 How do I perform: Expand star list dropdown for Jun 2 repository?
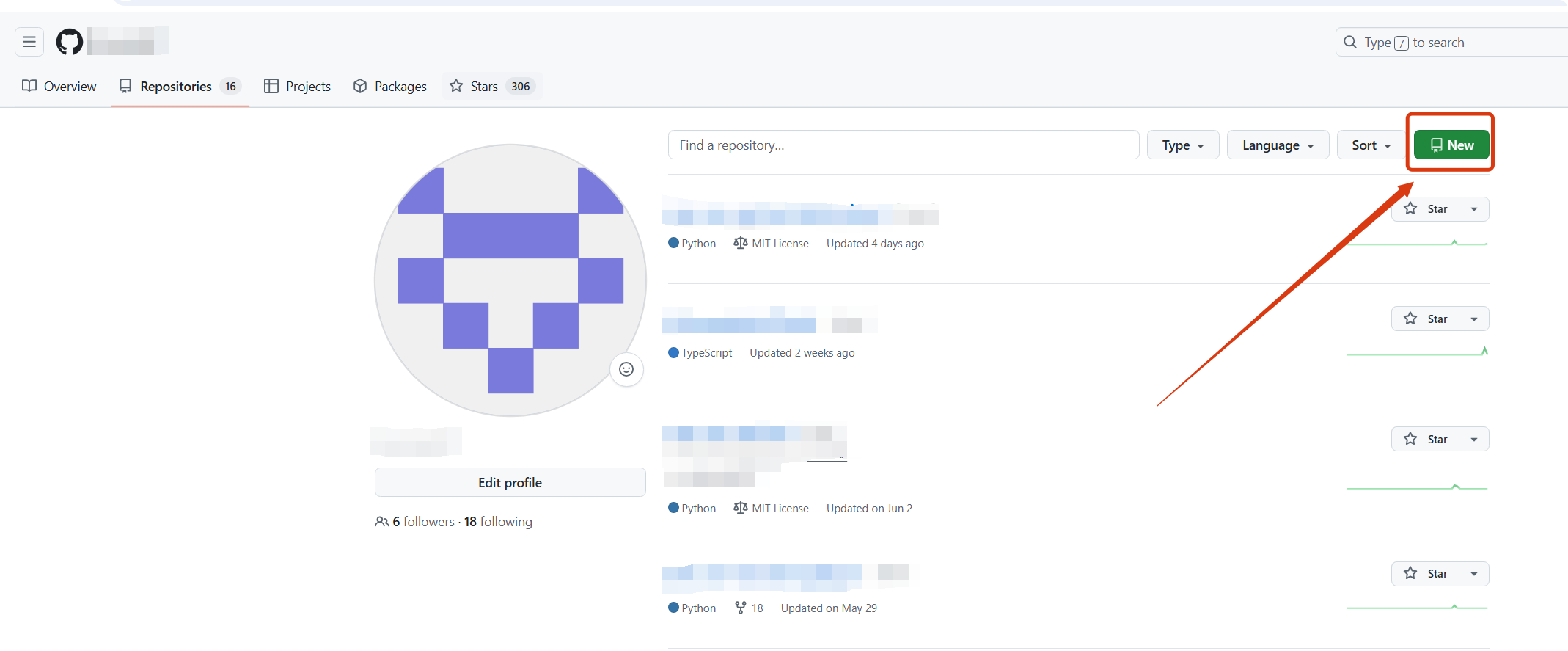pyautogui.click(x=1474, y=439)
